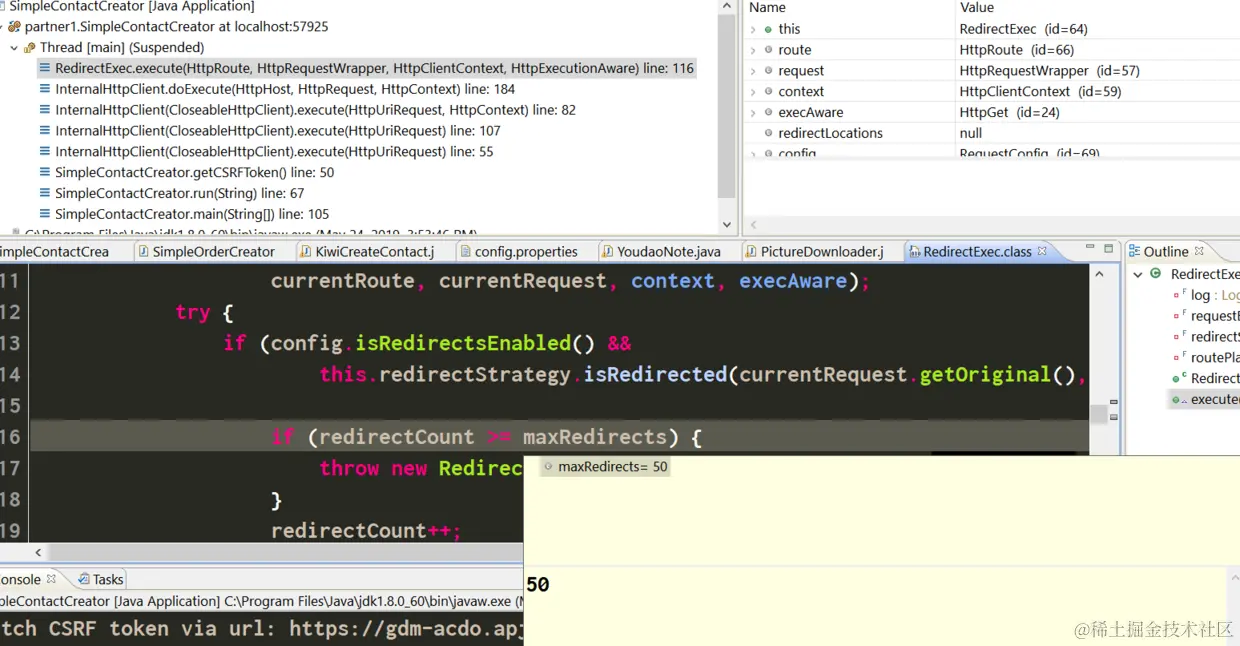Image resolution: width=1240 pixels, height=646 pixels.
Task: Click up arrow of editor vertical scrollbar
Action: 1100,274
